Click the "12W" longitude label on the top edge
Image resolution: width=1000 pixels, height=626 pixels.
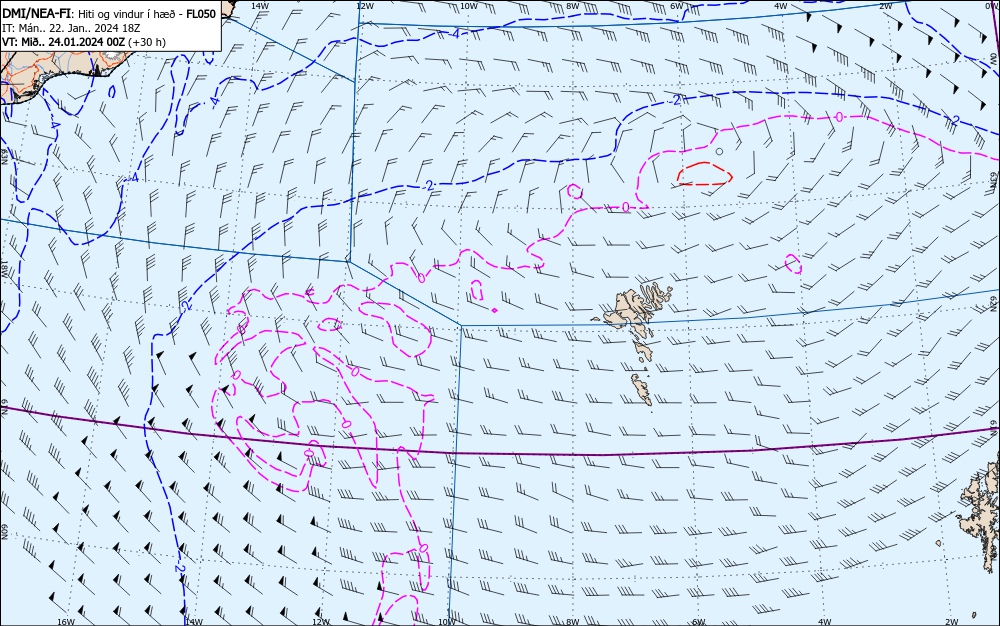[x=364, y=6]
